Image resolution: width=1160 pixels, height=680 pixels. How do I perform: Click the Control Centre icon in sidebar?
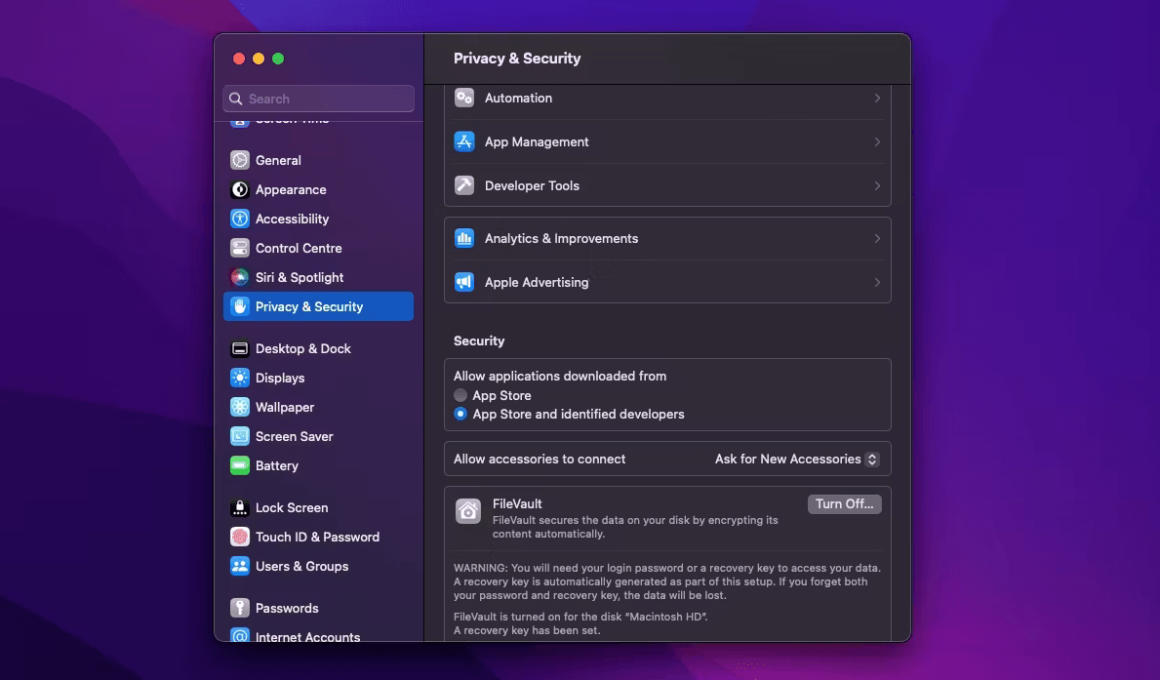coord(240,248)
